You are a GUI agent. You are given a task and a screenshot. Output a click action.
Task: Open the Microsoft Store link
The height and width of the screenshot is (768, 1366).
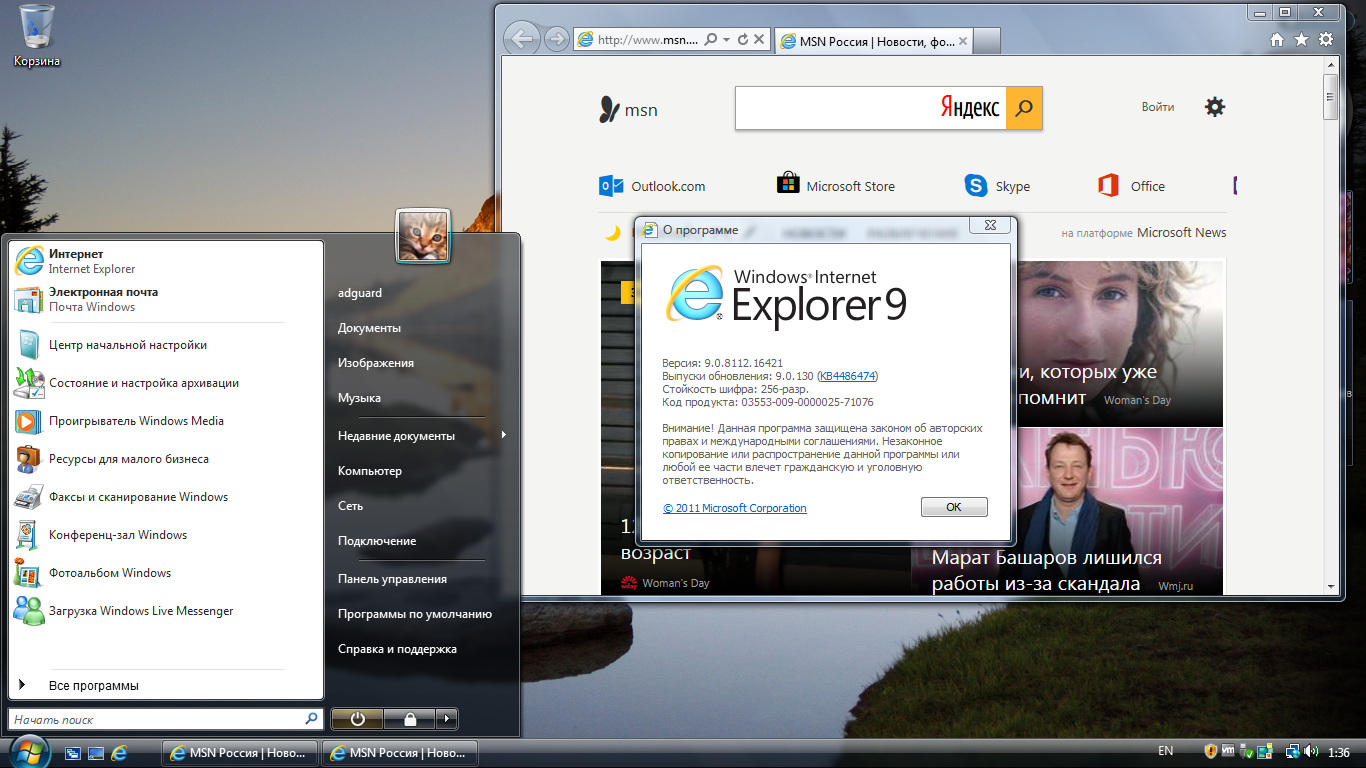click(836, 186)
